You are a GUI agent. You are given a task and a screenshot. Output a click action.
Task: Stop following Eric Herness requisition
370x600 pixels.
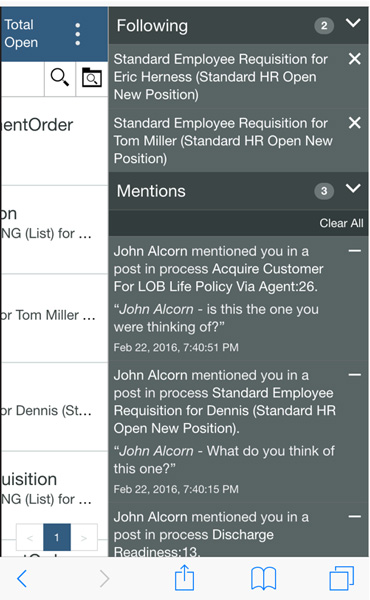[x=355, y=59]
